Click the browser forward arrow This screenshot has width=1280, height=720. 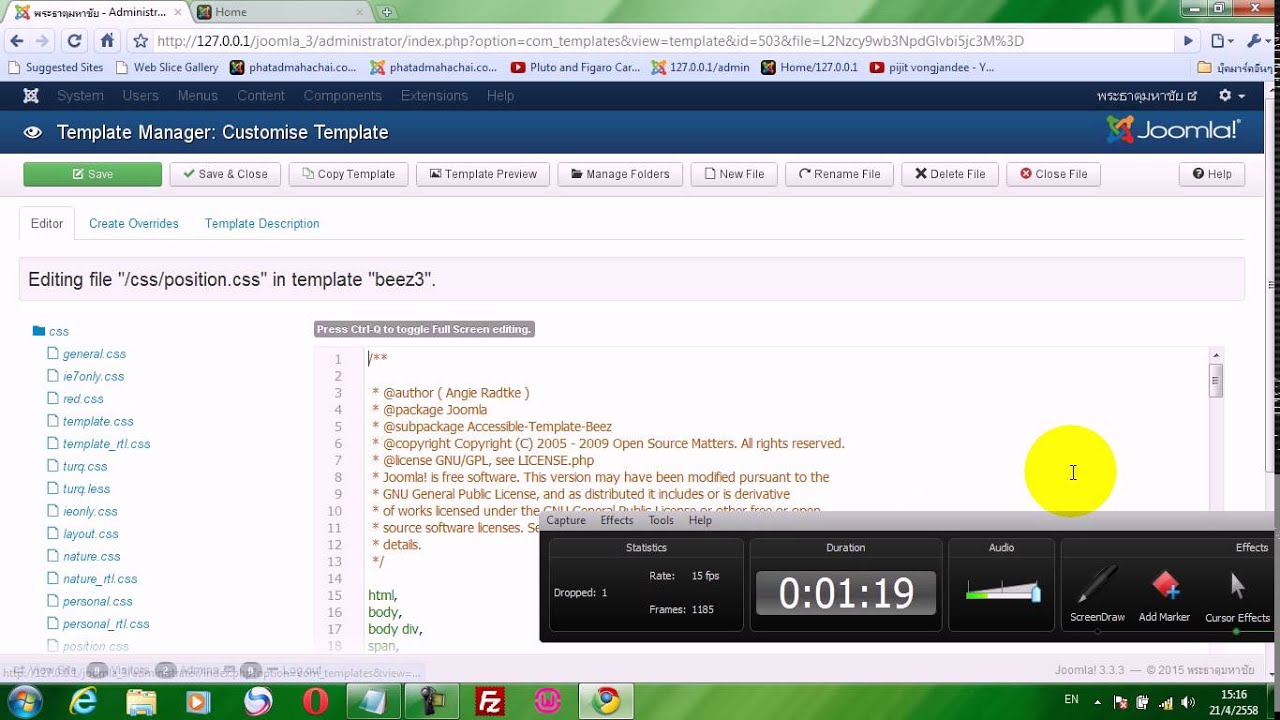click(x=42, y=41)
